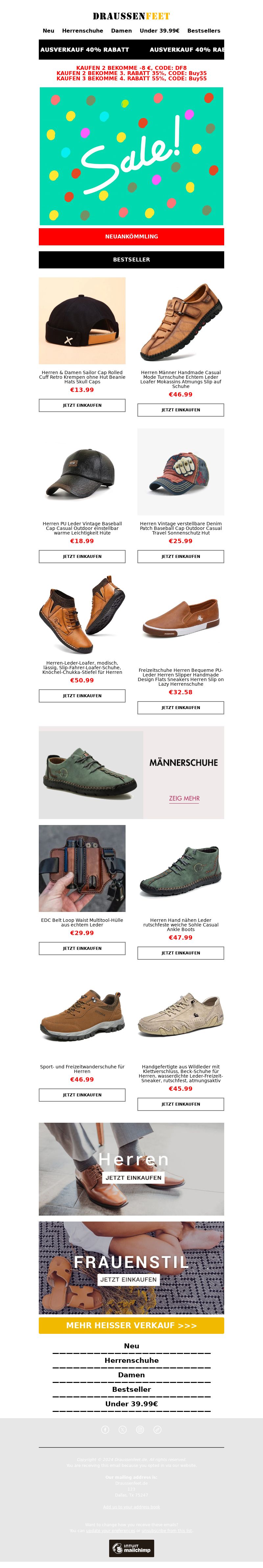Viewport: 263px width, 1568px height.
Task: Open the Instagram icon in the footer
Action: tap(140, 1429)
